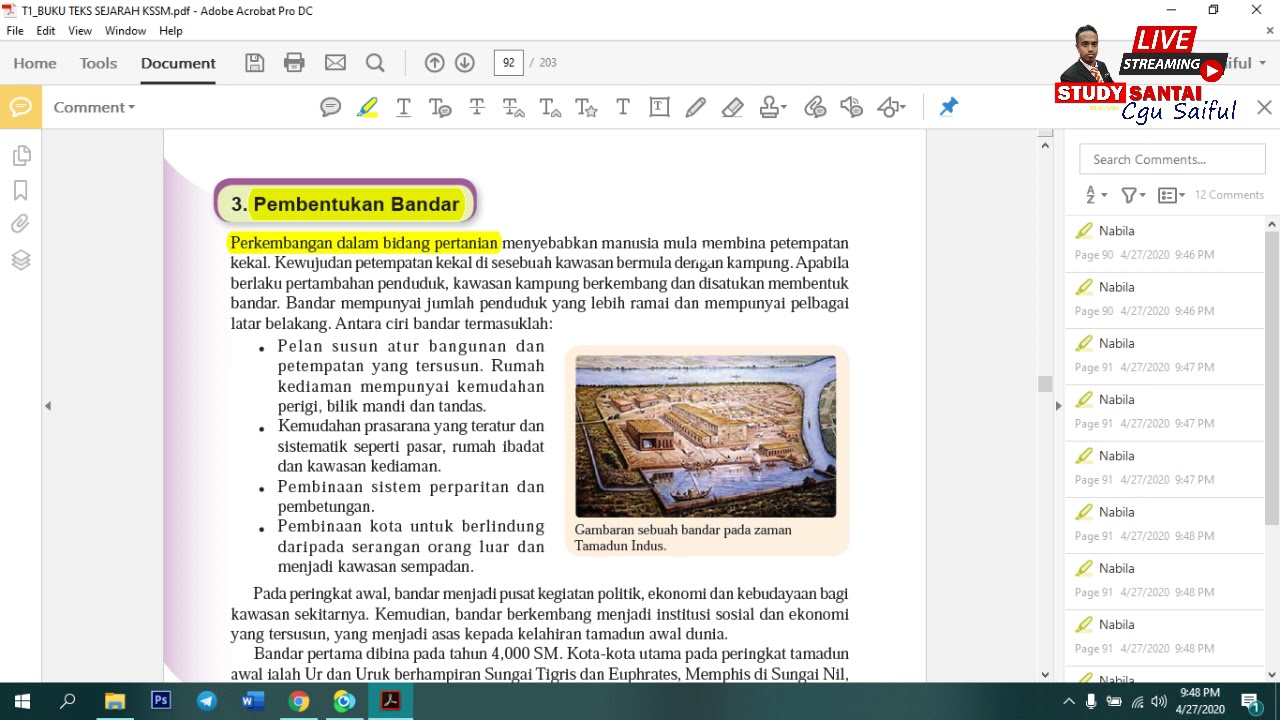
Task: Collapse the right comments pane arrow
Action: 1058,406
